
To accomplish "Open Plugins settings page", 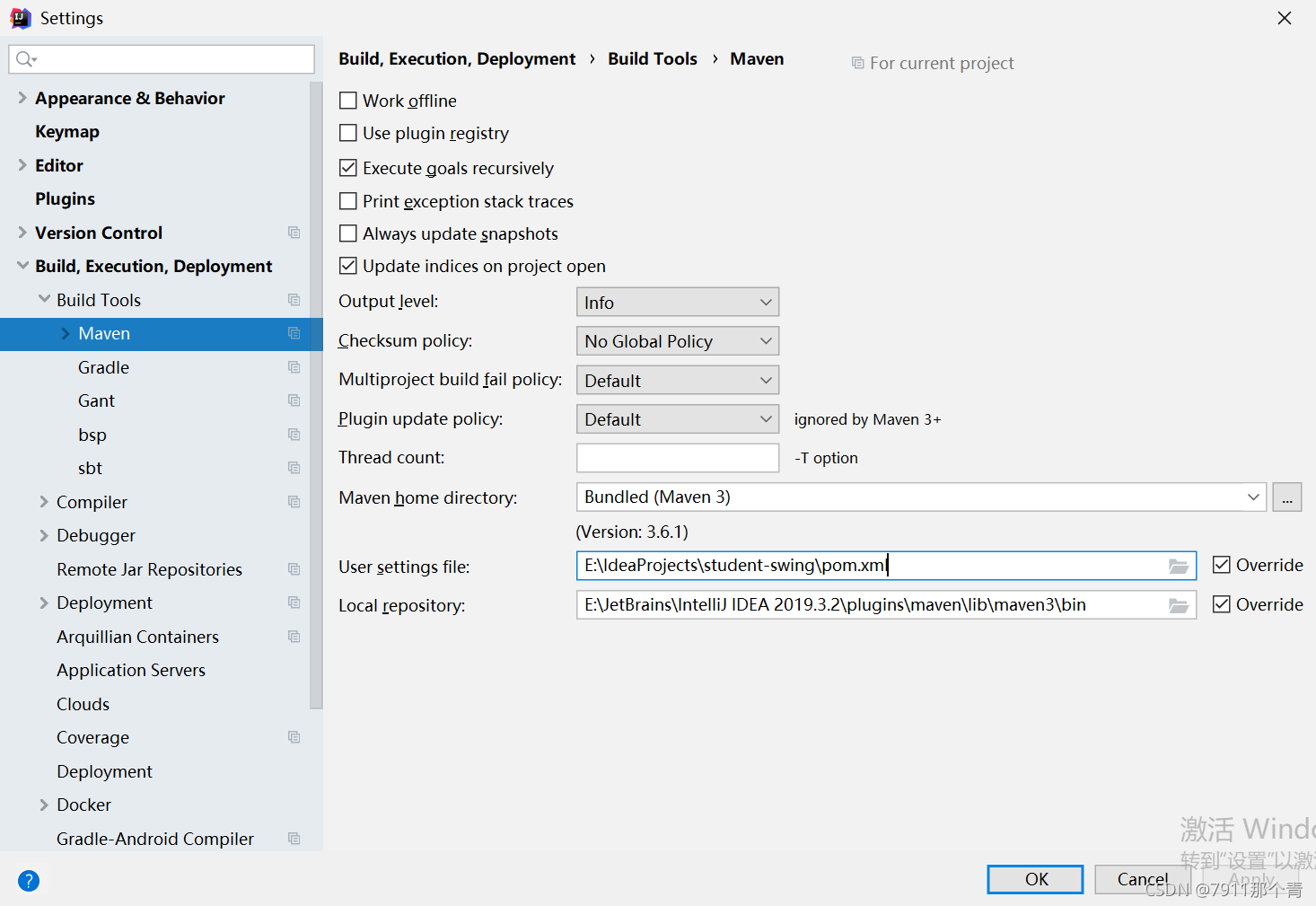I will [x=65, y=199].
